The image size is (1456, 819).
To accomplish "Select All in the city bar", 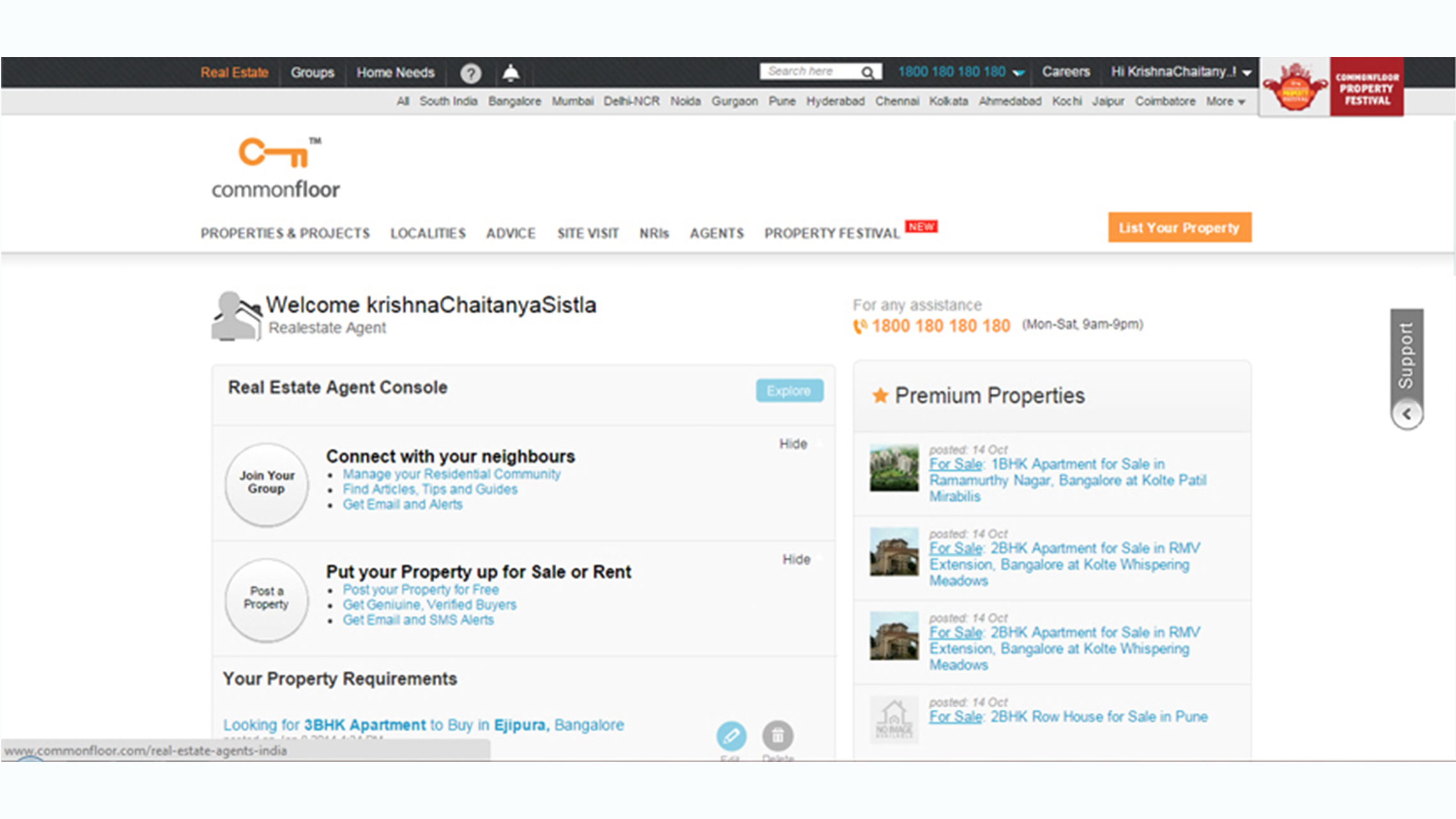I will point(402,101).
